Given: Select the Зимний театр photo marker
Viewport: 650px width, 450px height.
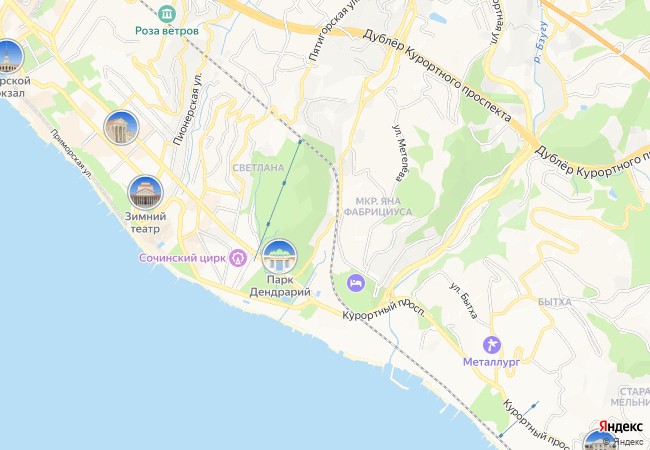Looking at the screenshot, I should 146,193.
